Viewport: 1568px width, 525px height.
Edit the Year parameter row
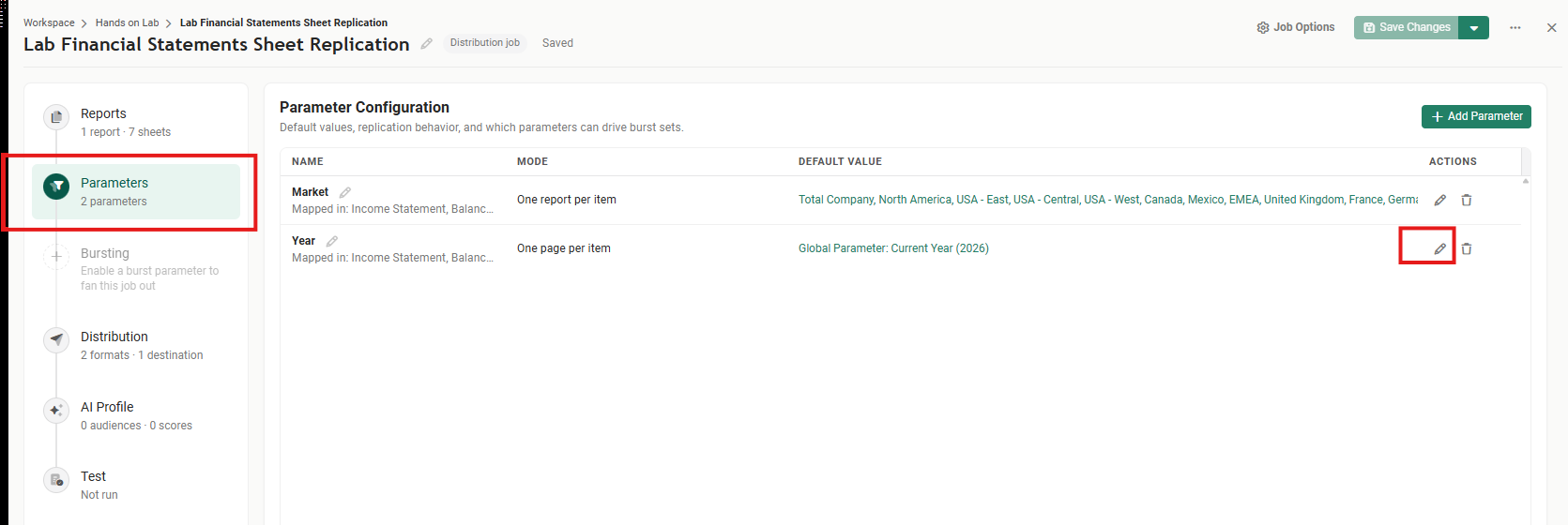(x=1439, y=248)
